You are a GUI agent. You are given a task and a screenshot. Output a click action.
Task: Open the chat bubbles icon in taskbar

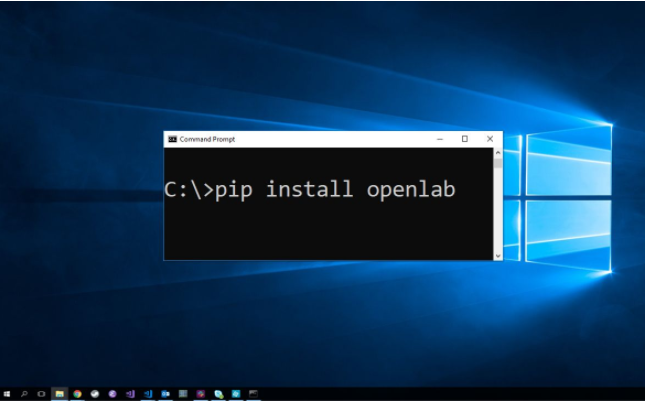[x=218, y=394]
